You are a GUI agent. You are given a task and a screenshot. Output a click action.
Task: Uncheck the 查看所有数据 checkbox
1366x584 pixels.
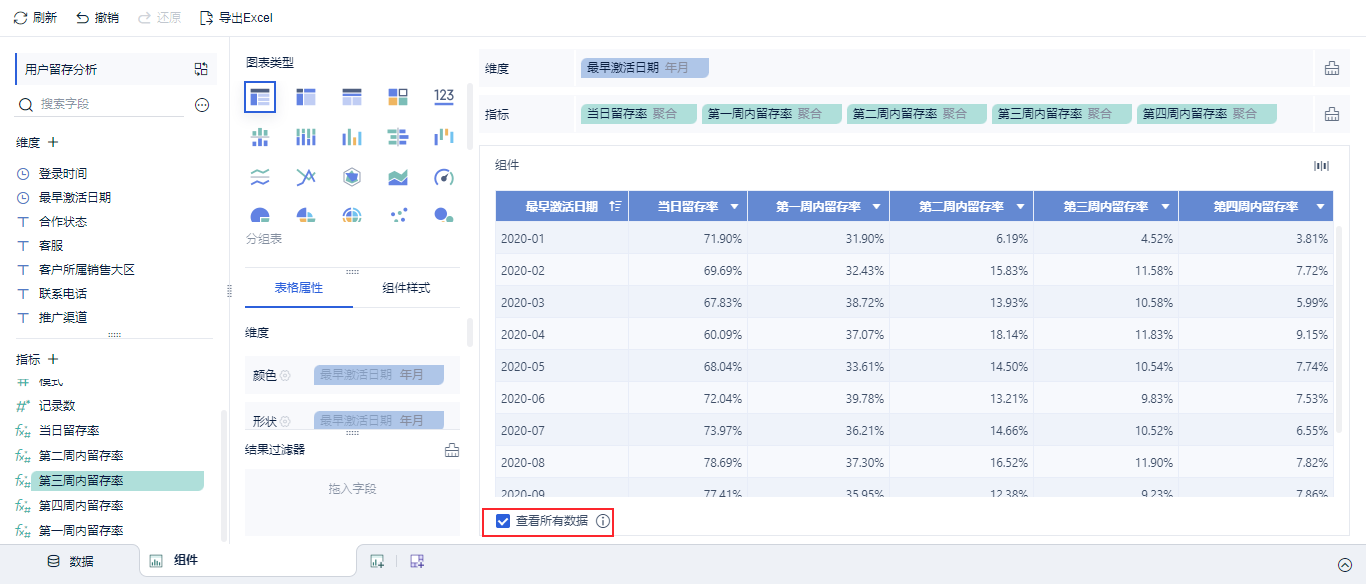pos(503,521)
